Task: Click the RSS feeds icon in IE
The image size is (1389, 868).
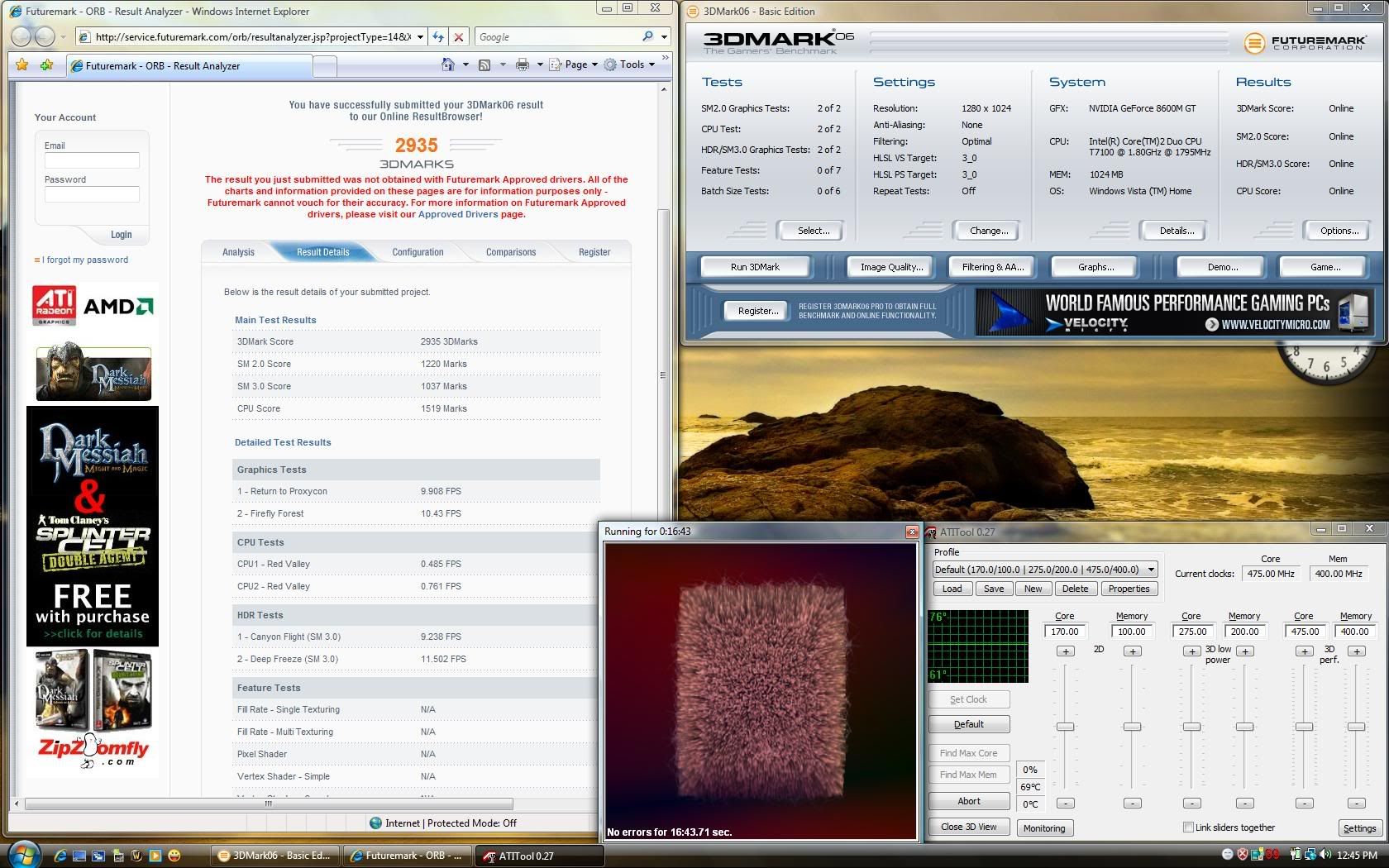Action: pos(484,64)
